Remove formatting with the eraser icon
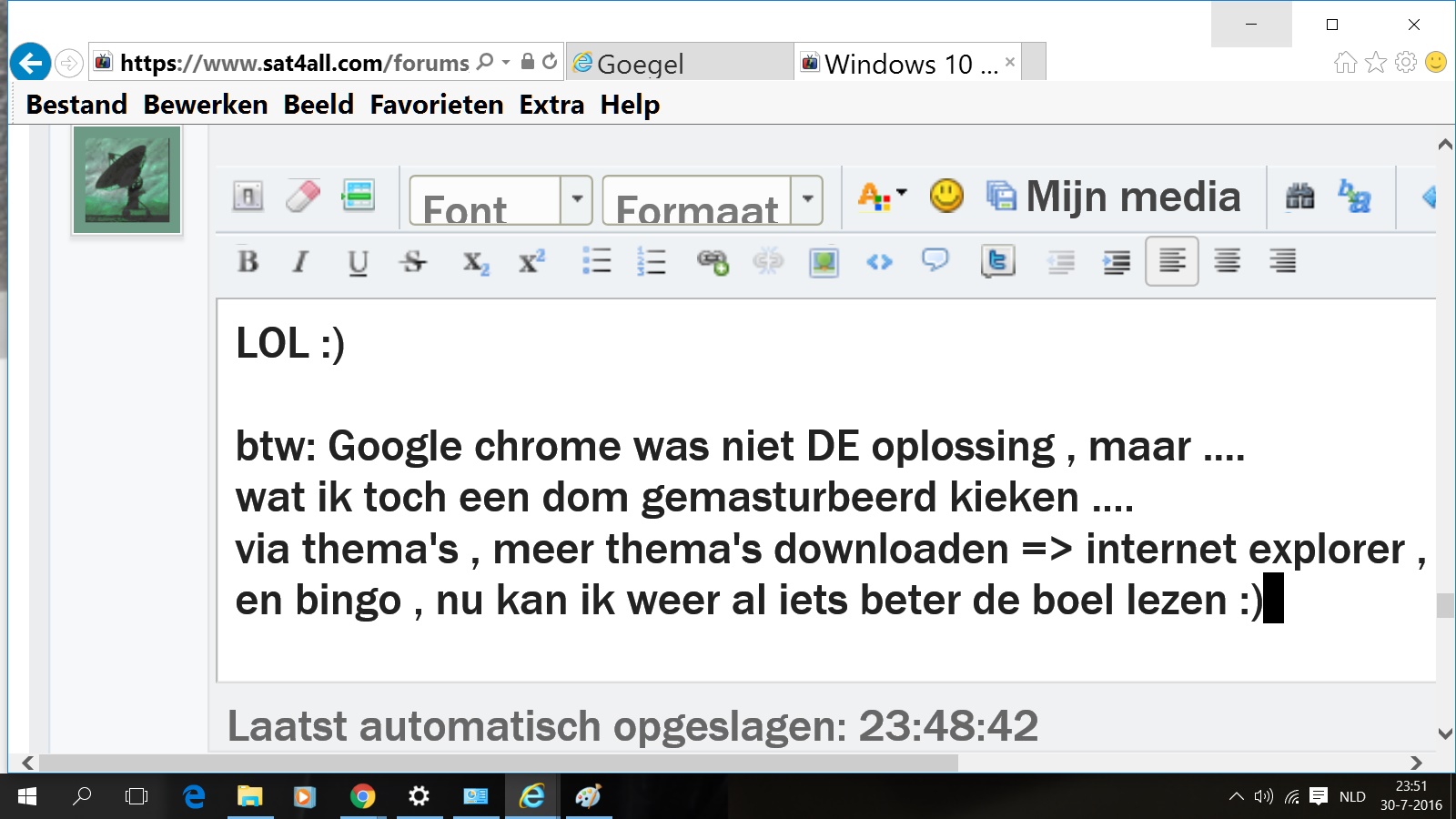 [303, 196]
